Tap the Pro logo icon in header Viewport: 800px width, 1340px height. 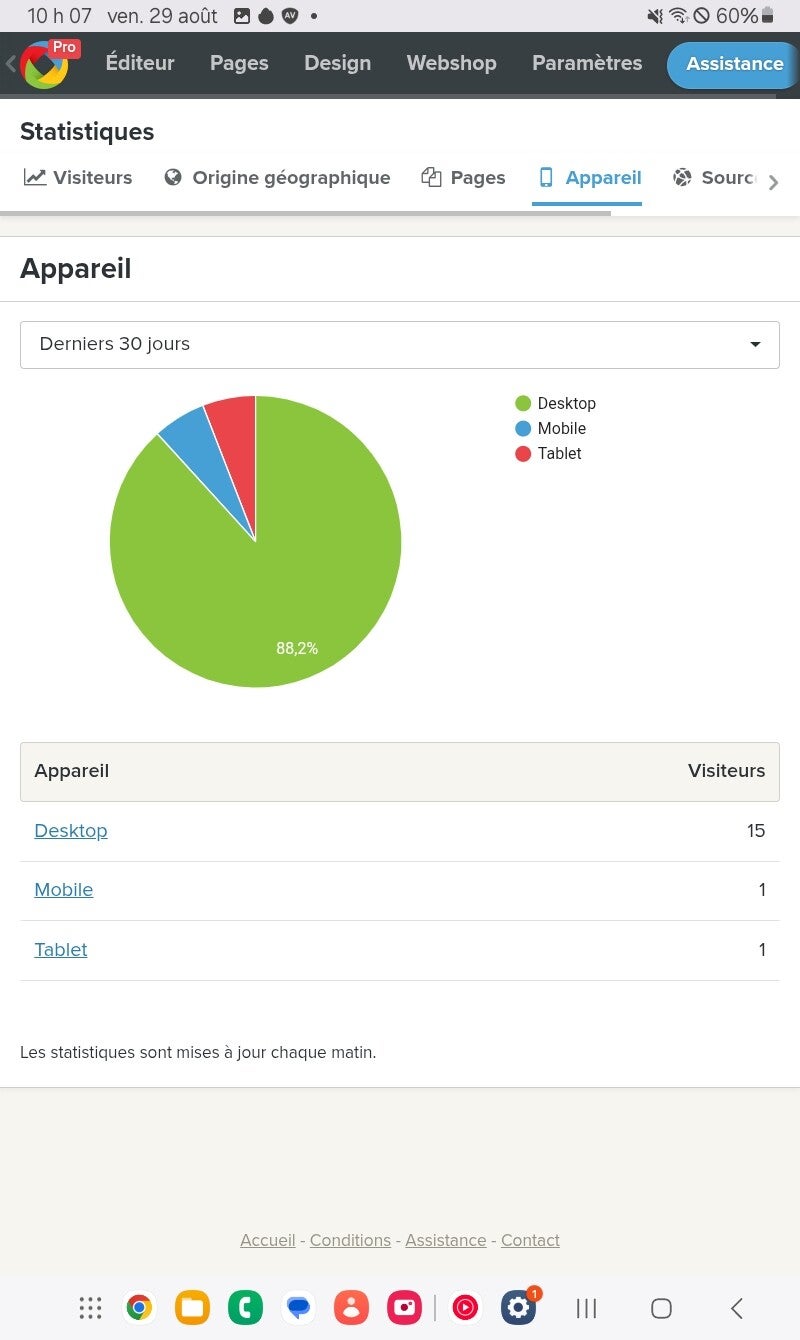tap(45, 64)
